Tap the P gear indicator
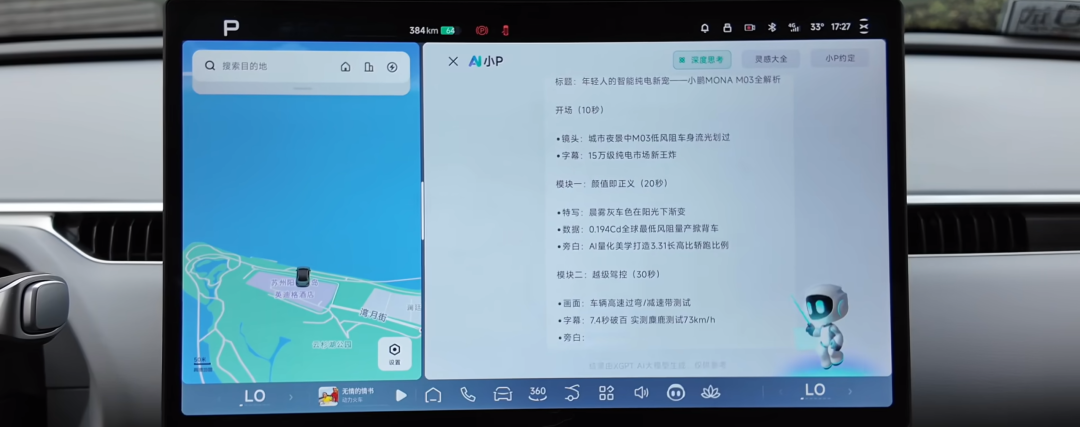The height and width of the screenshot is (427, 1080). click(x=231, y=28)
